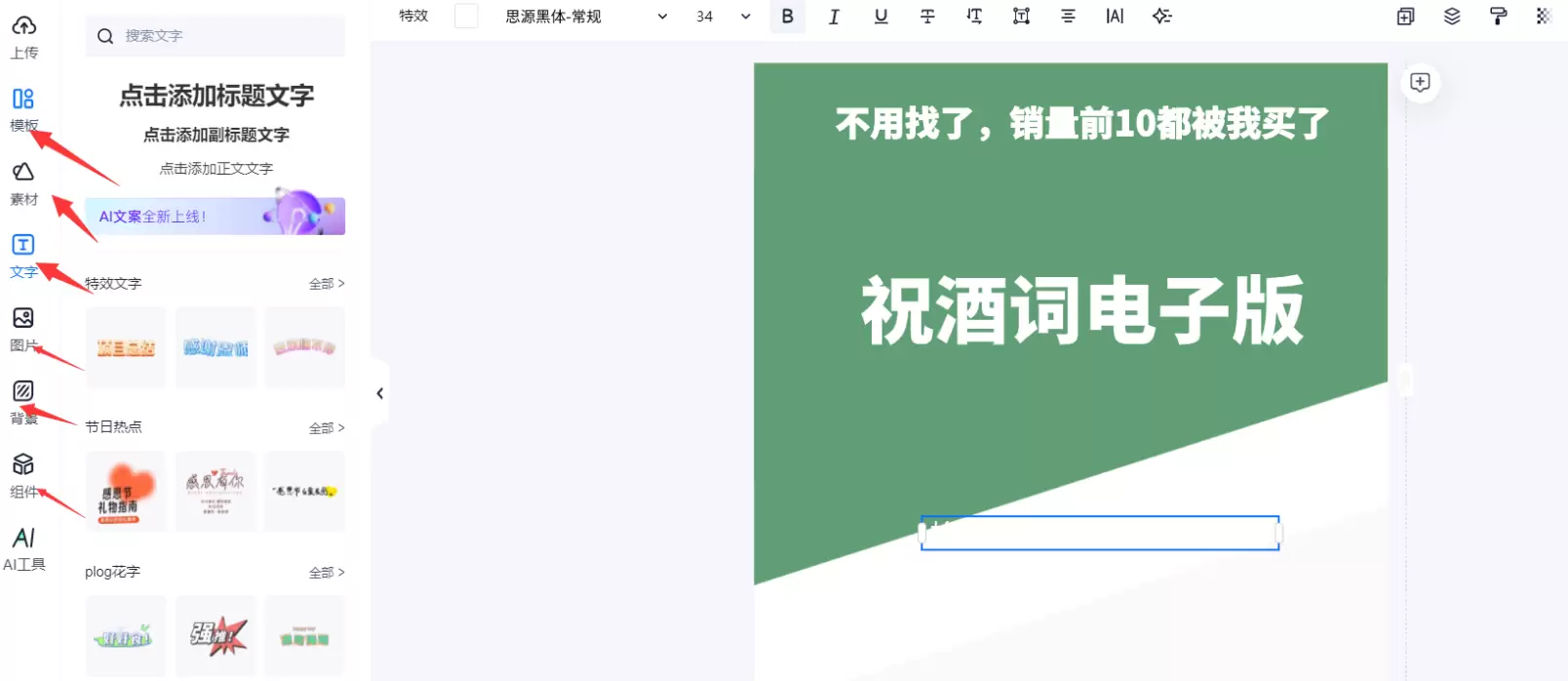
Task: Open the AI文案 banner
Action: click(x=216, y=216)
